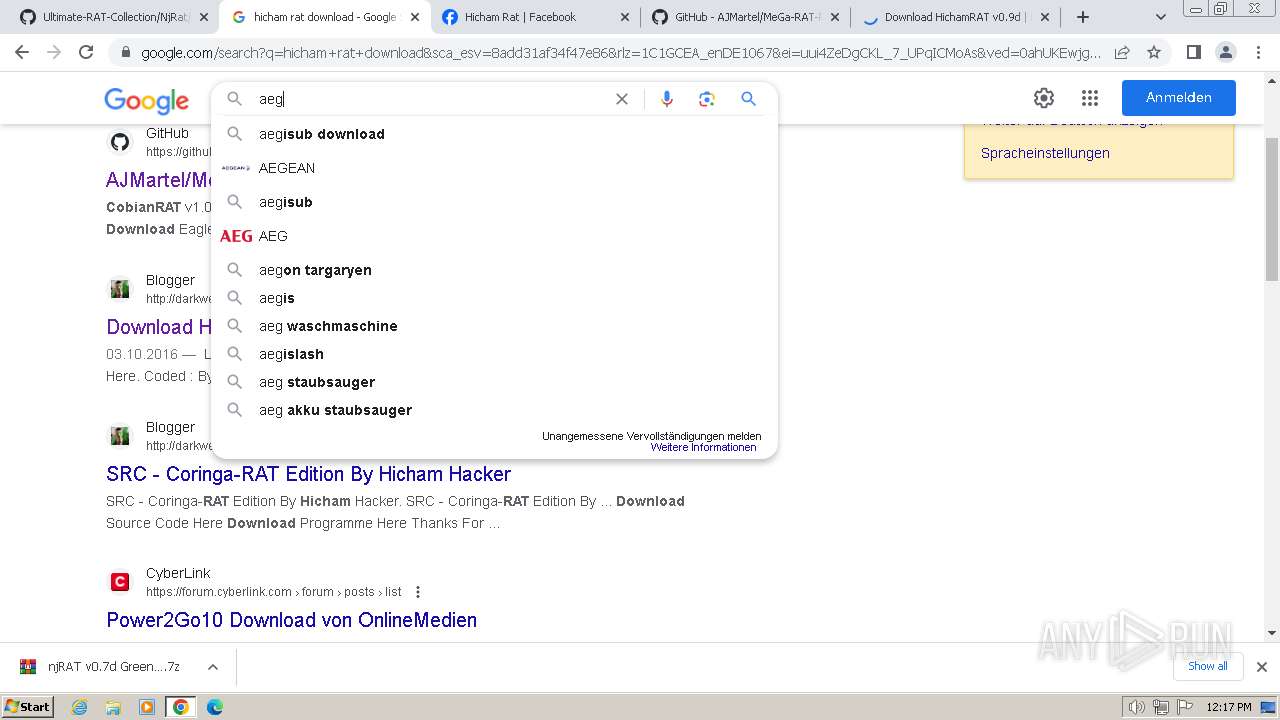Click the Google logo
This screenshot has height=720, width=1280.
coord(146,100)
